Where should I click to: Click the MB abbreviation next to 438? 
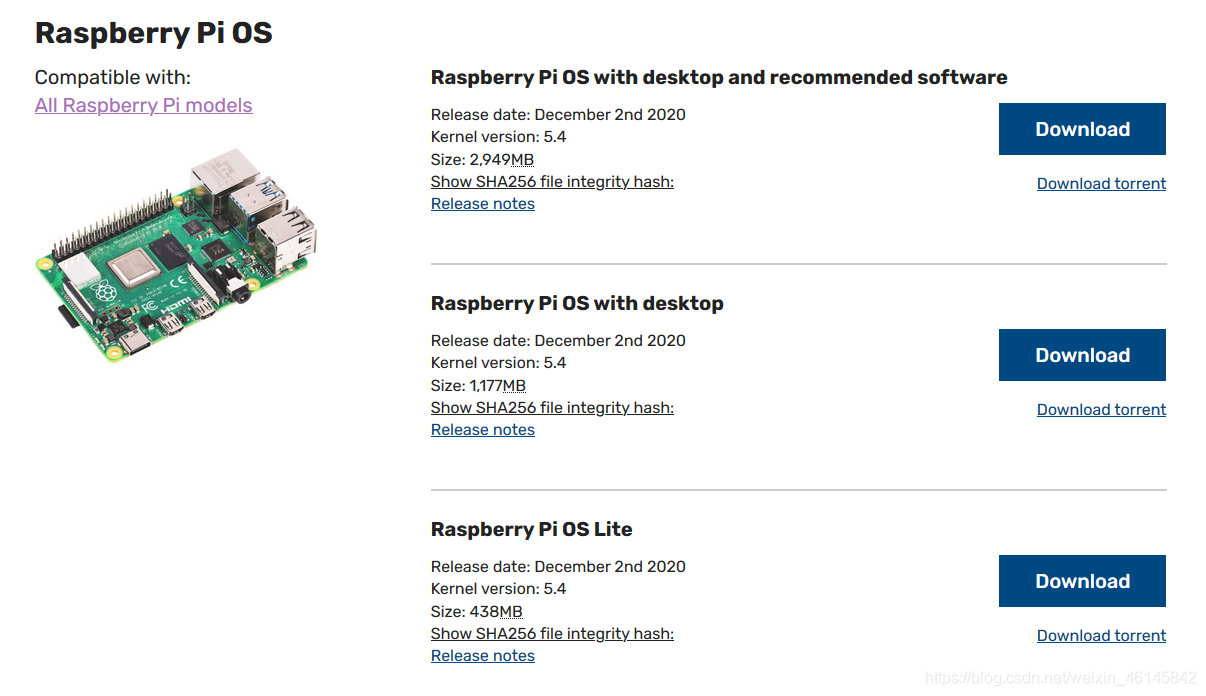click(x=511, y=612)
